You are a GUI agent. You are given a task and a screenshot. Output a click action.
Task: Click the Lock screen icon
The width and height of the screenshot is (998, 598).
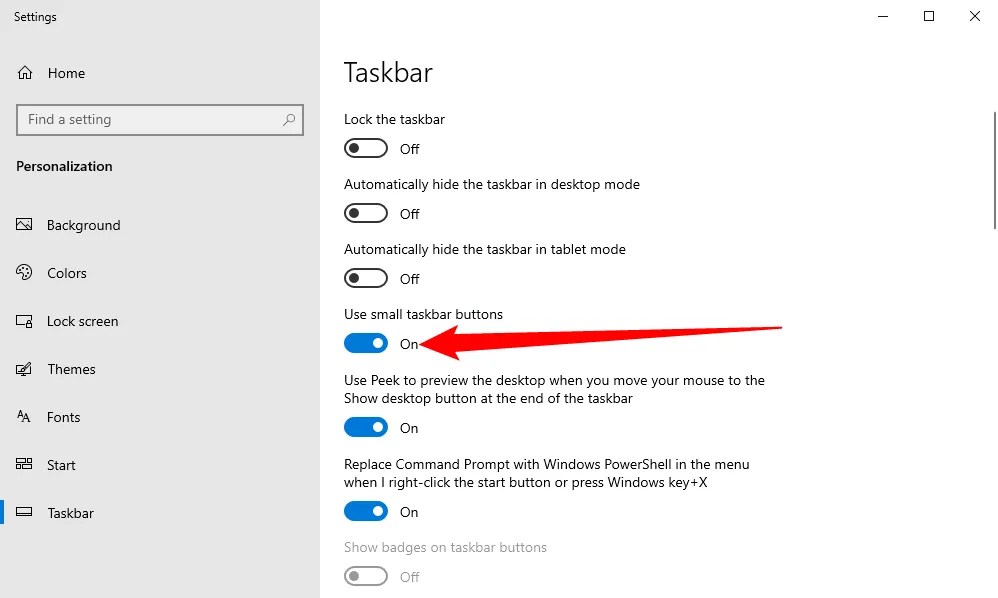pyautogui.click(x=24, y=321)
